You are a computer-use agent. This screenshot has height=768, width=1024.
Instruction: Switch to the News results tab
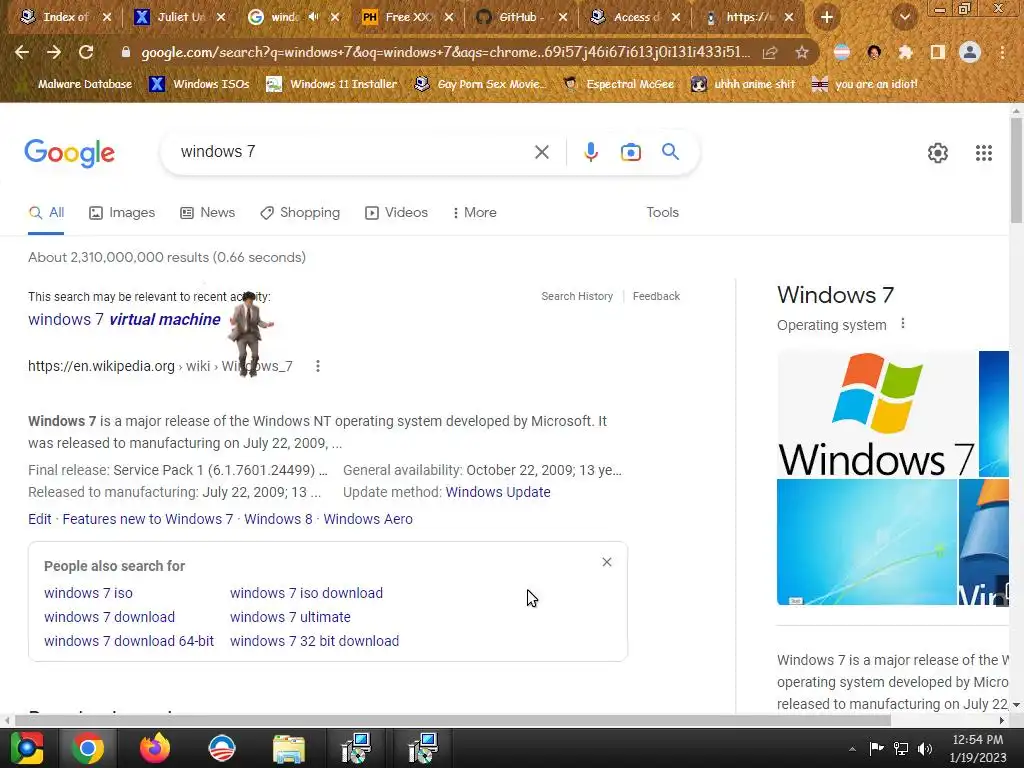pos(208,213)
